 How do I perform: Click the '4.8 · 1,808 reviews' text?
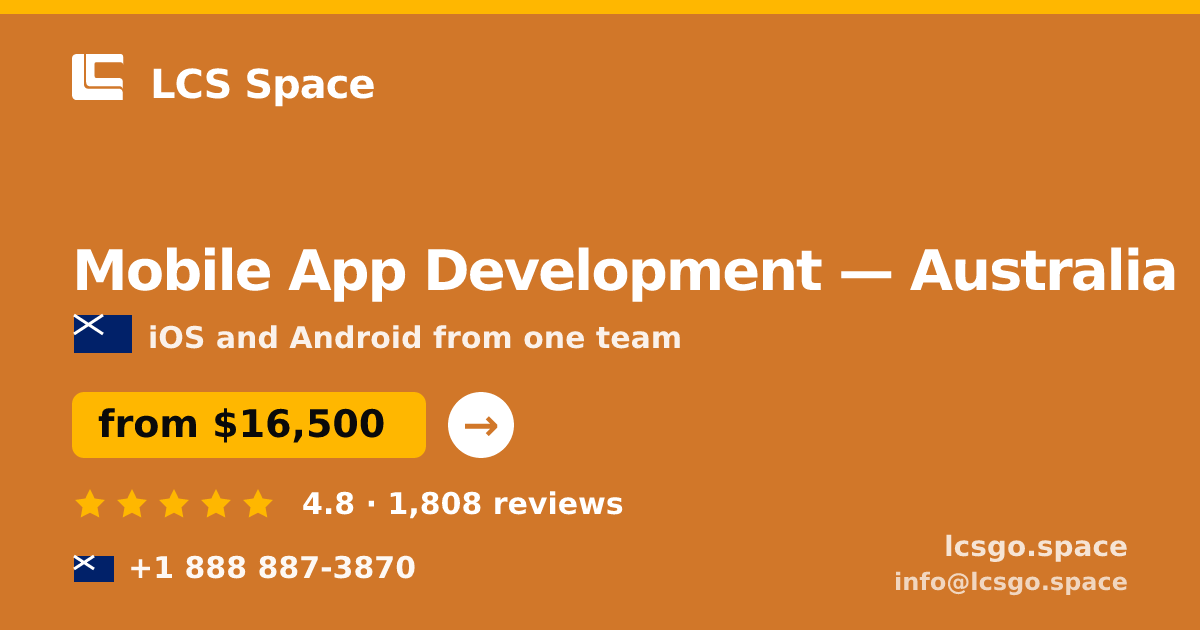pos(463,504)
